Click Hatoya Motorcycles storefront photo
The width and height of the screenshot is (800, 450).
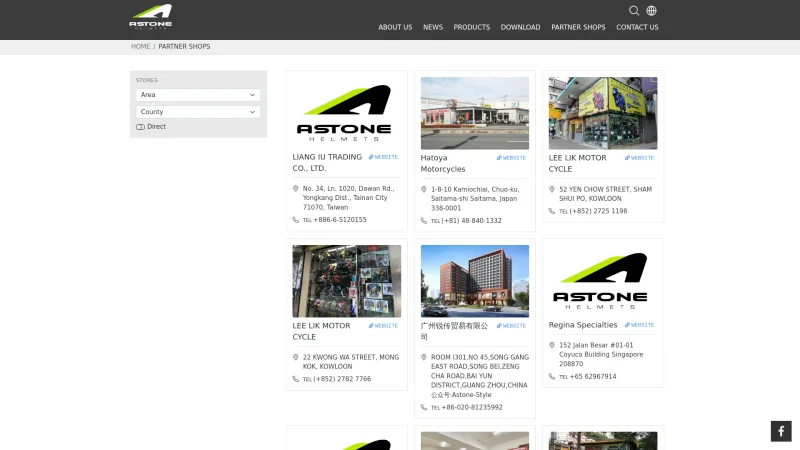[x=474, y=113]
